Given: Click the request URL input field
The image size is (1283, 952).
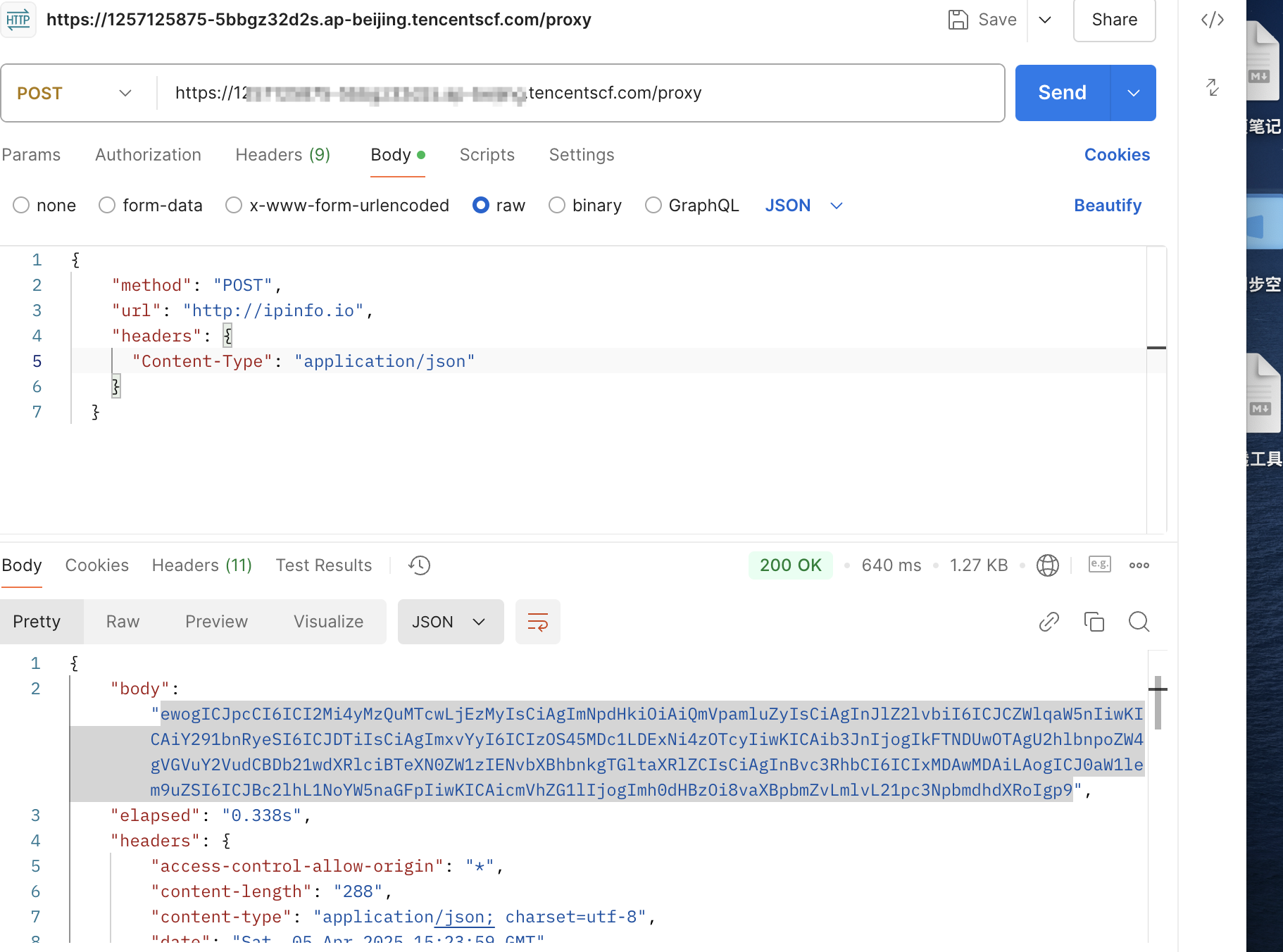Looking at the screenshot, I should click(577, 93).
